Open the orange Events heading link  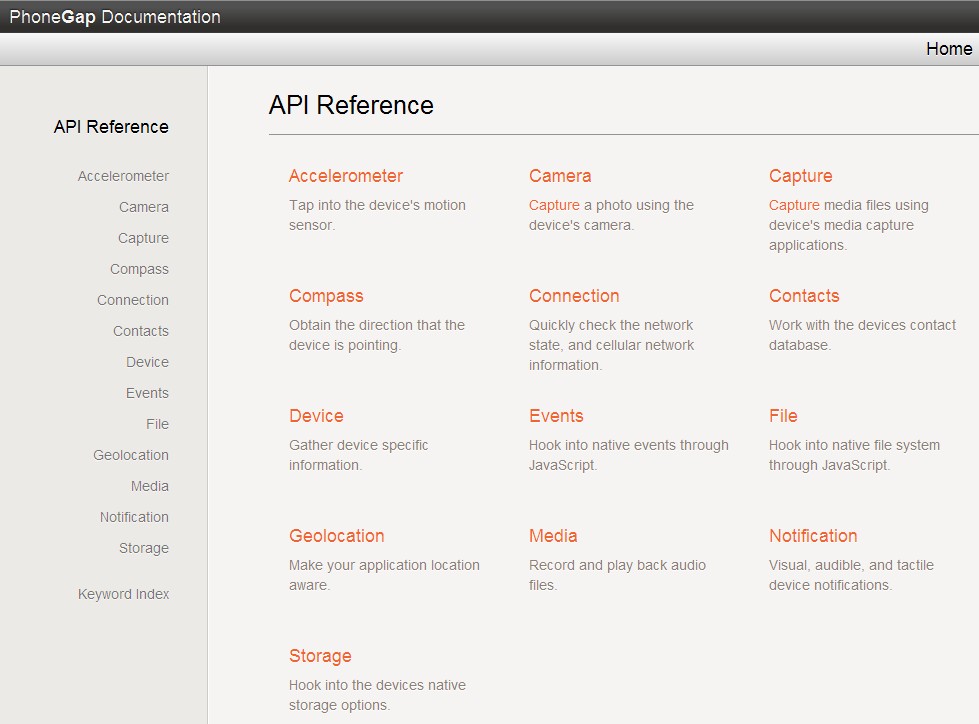556,416
